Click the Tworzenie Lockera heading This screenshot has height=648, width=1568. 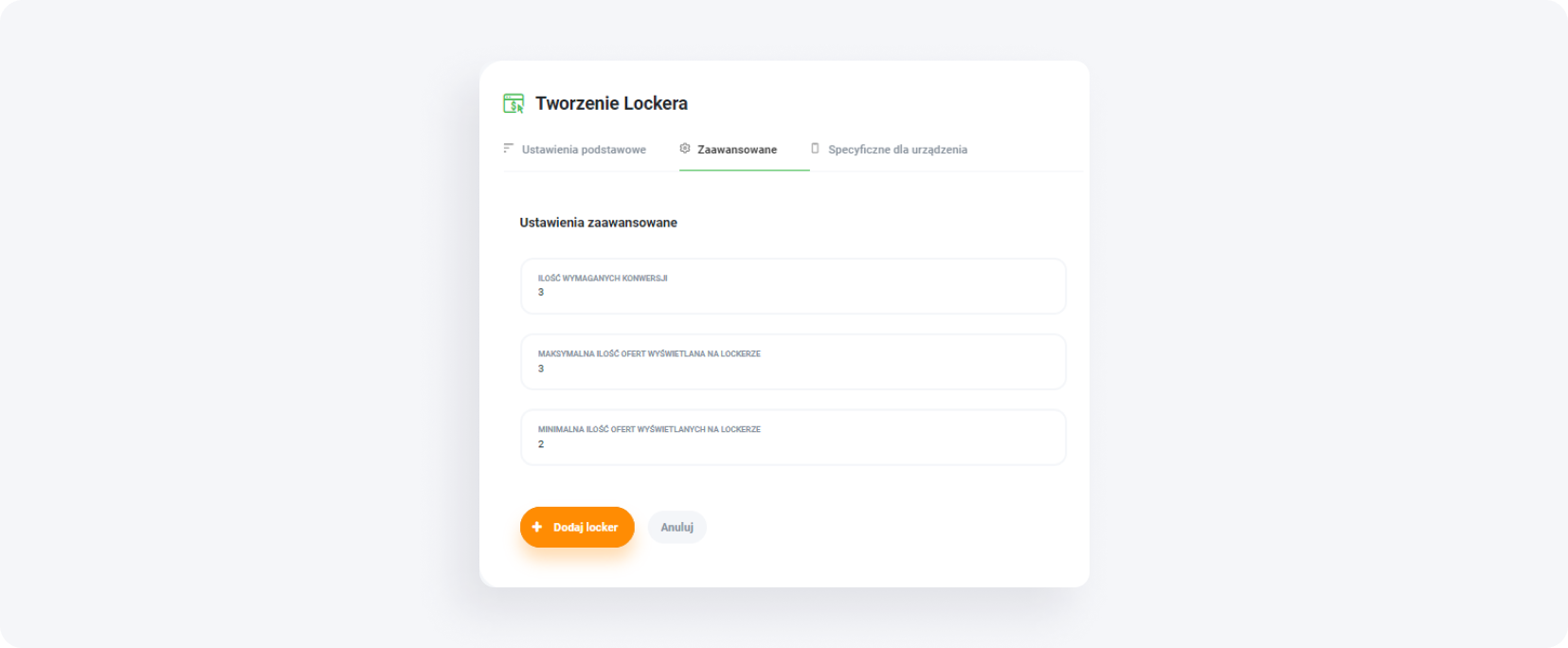611,103
